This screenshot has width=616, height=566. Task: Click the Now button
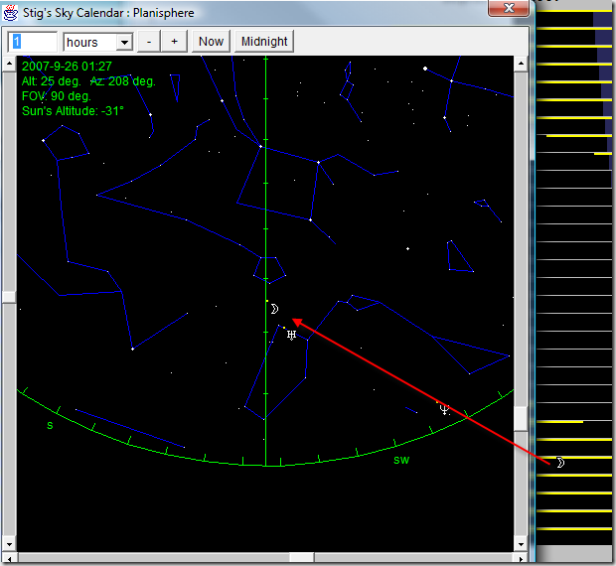(211, 41)
